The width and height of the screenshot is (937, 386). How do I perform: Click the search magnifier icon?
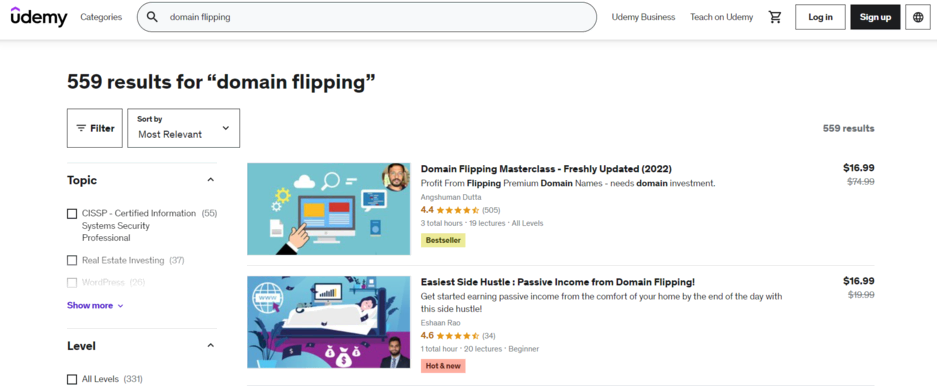[x=152, y=17]
